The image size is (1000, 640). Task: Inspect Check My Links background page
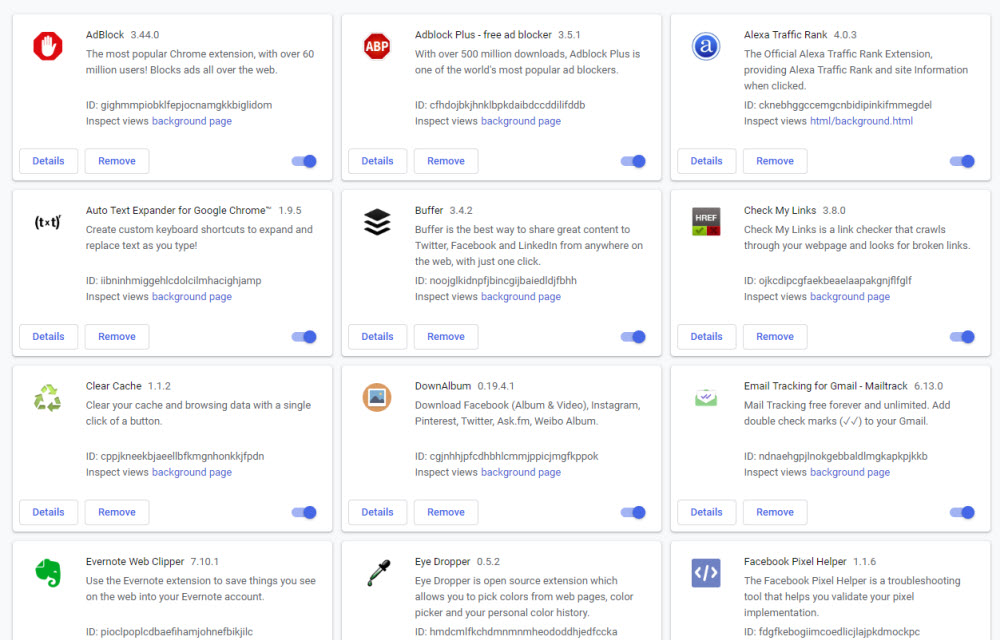point(850,296)
